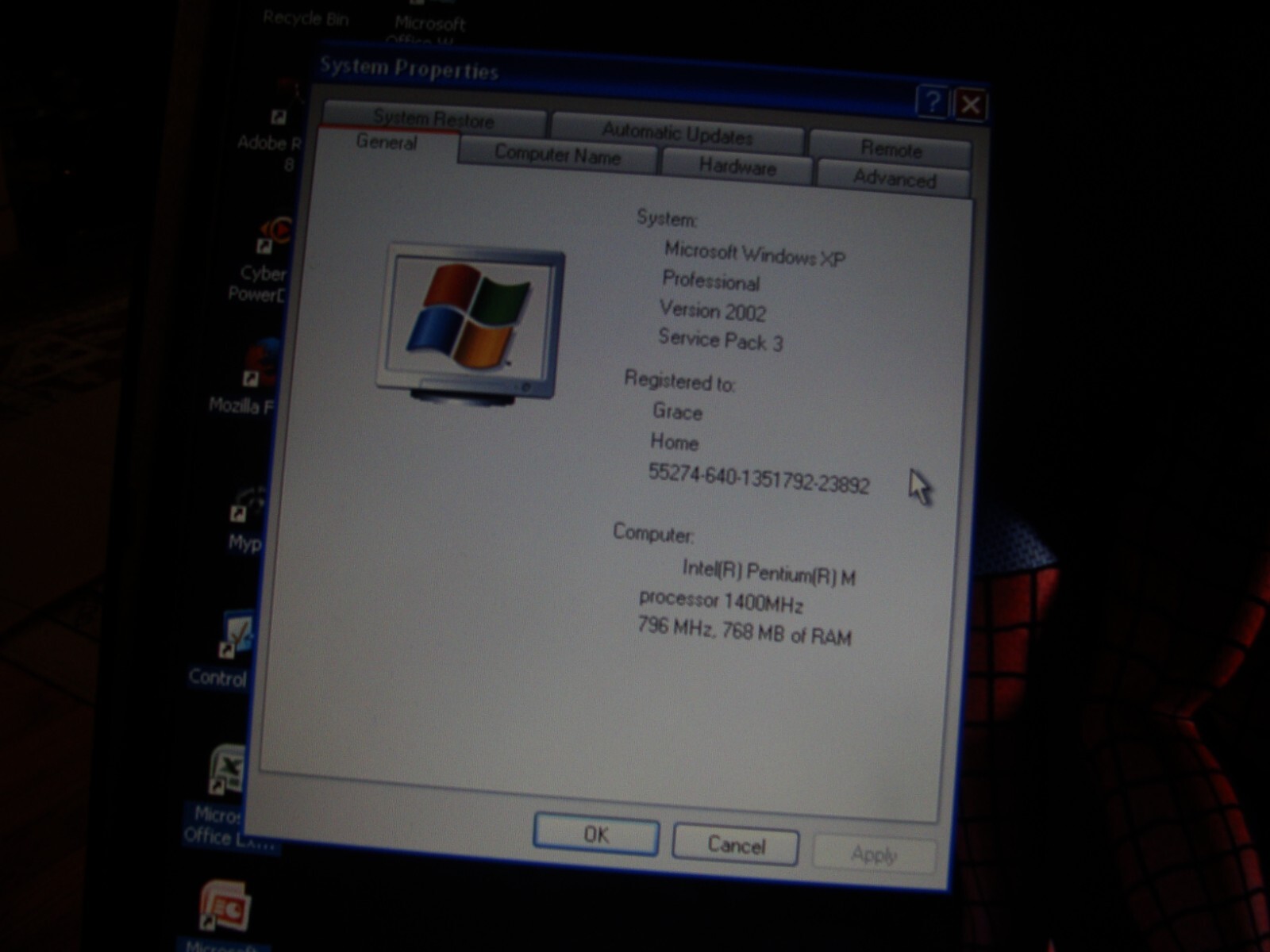1270x952 pixels.
Task: Open the Advanced tab
Action: coord(895,178)
